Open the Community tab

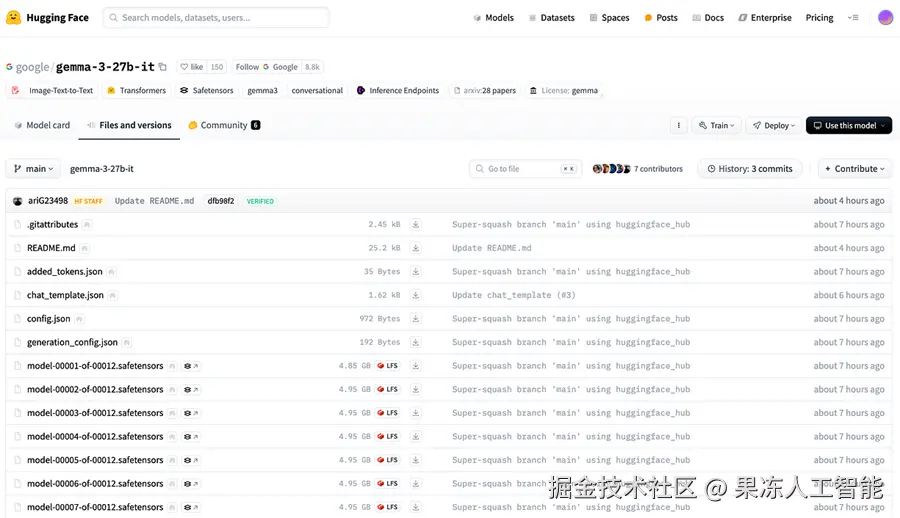(224, 125)
